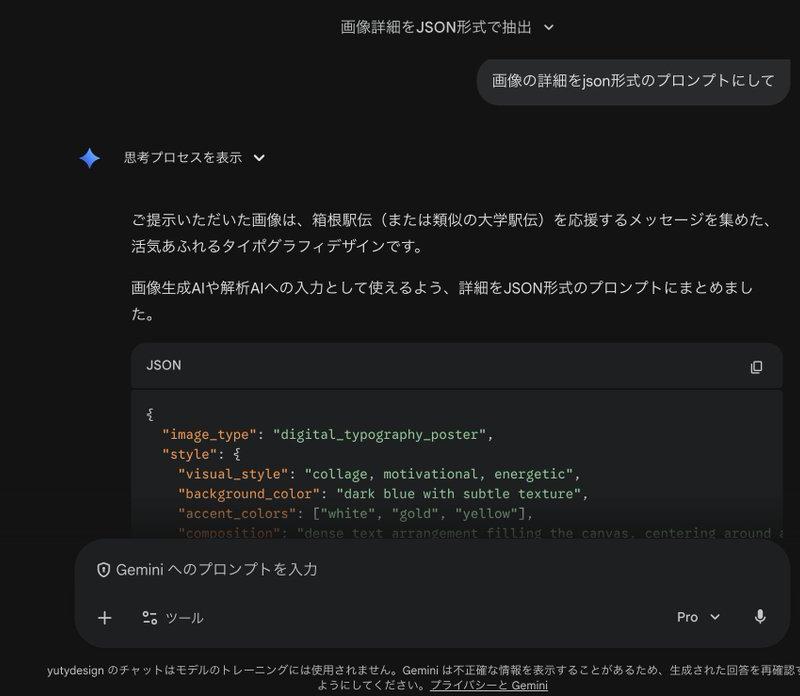800x696 pixels.
Task: Open the Pro model selector dropdown
Action: (x=698, y=617)
